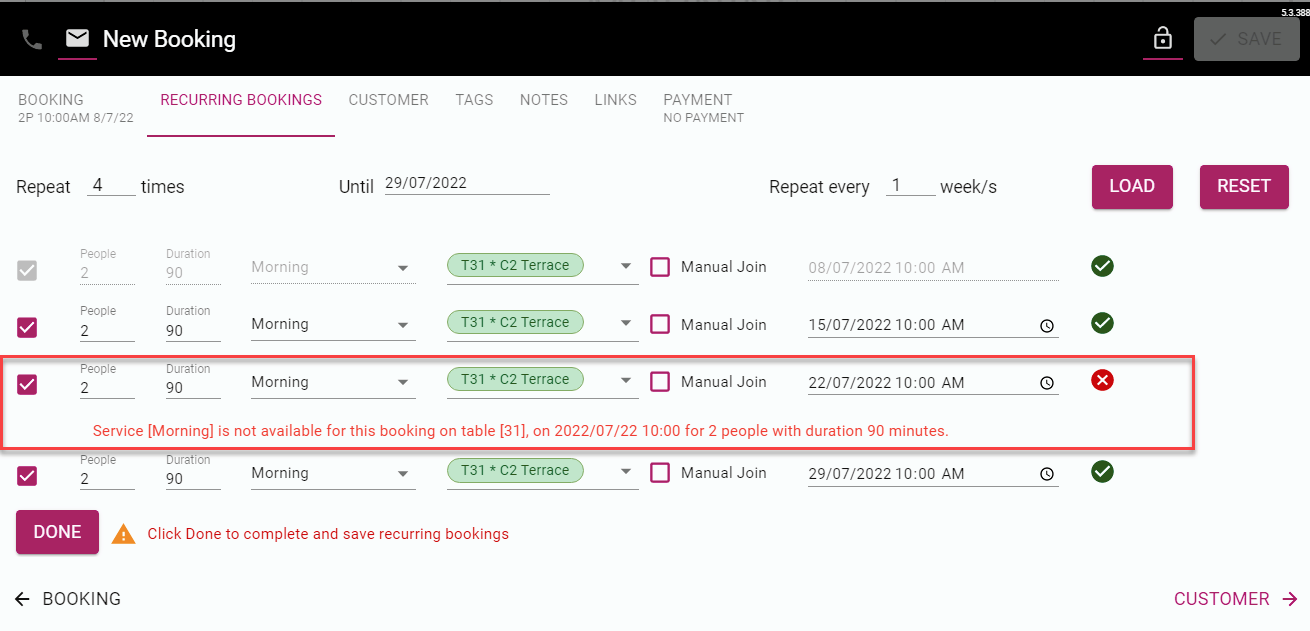Image resolution: width=1310 pixels, height=631 pixels.
Task: Click the back arrow to return to Booking
Action: pos(22,598)
